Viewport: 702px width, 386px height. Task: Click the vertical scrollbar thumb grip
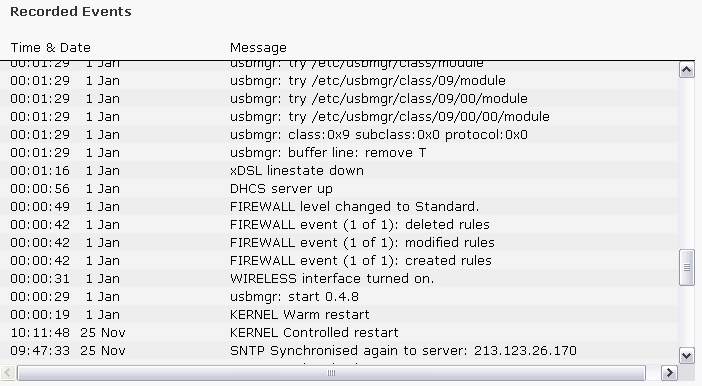click(x=687, y=267)
